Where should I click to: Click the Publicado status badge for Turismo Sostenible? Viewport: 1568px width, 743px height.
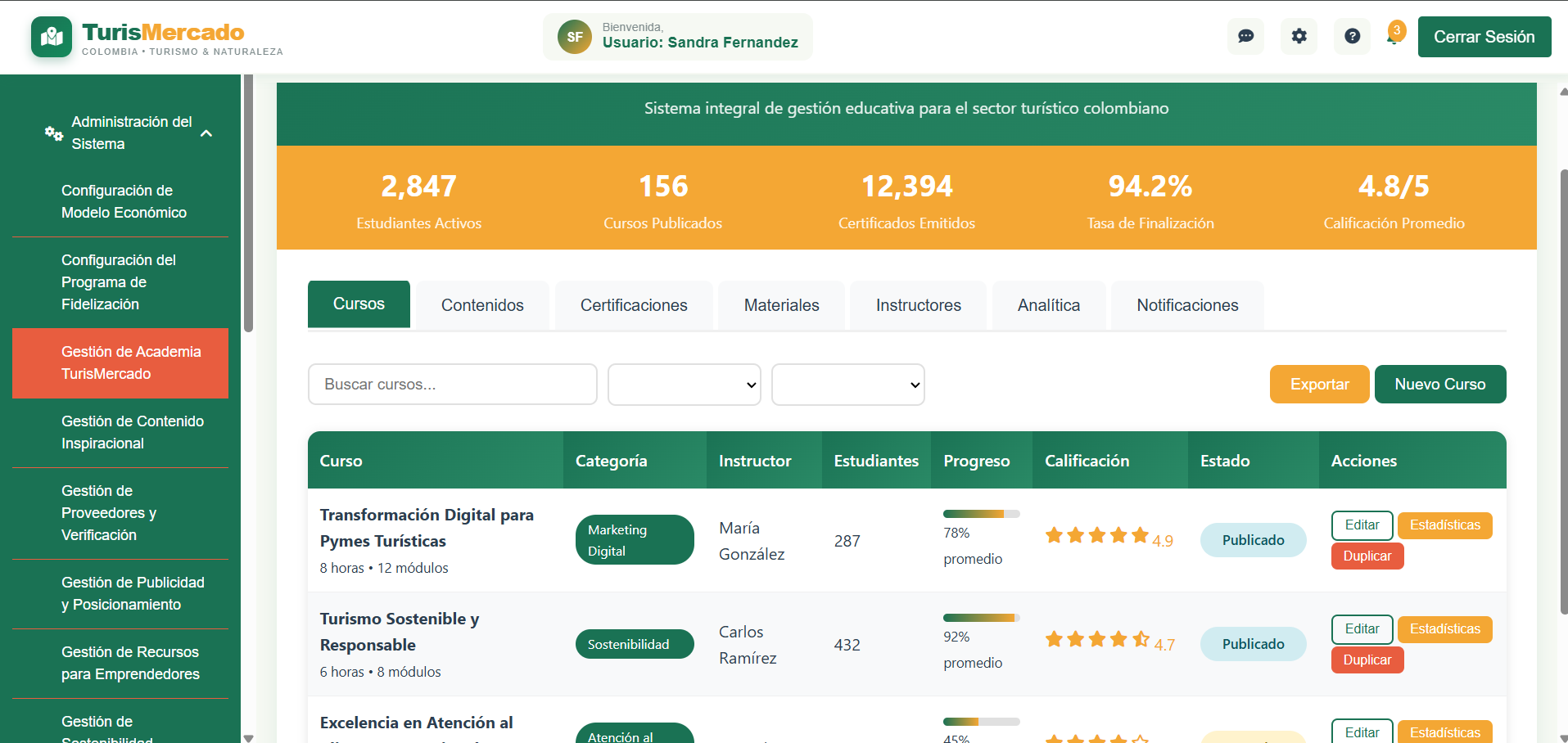[1253, 644]
